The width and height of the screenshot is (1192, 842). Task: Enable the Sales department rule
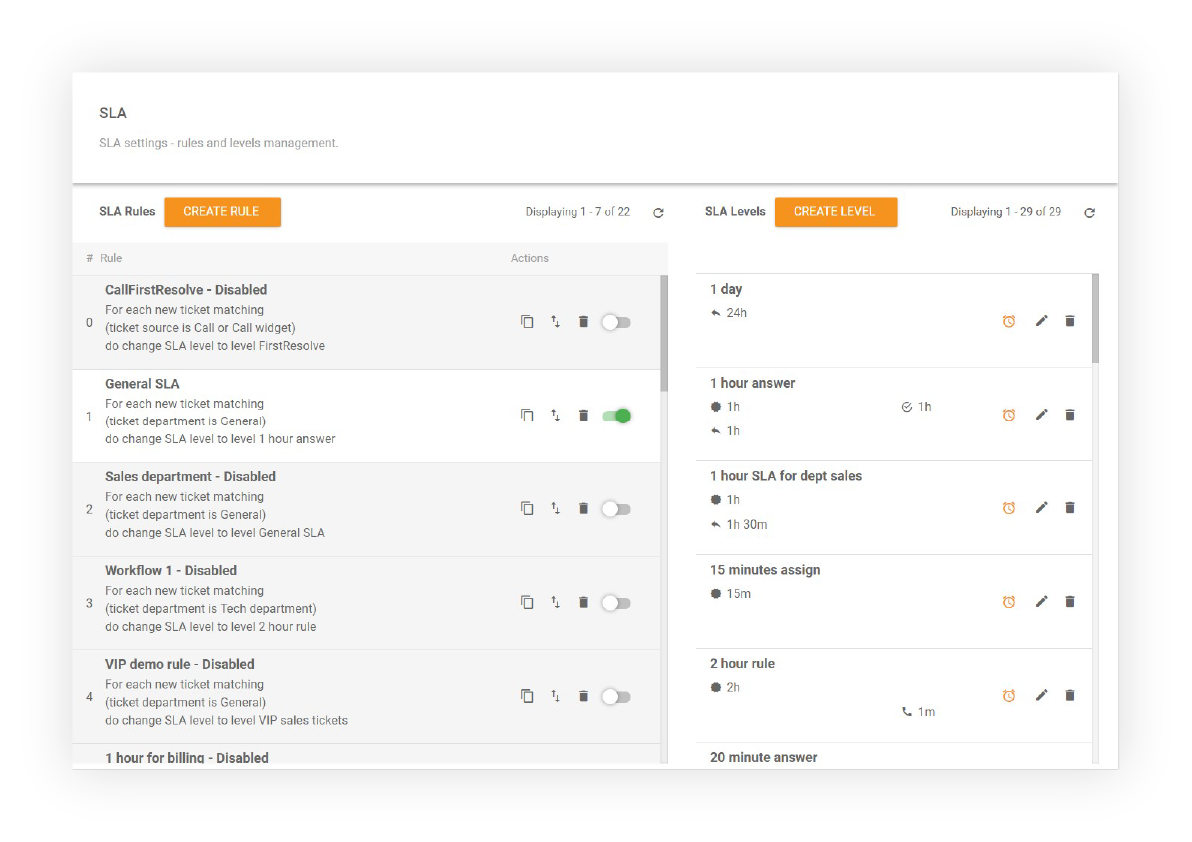coord(616,508)
